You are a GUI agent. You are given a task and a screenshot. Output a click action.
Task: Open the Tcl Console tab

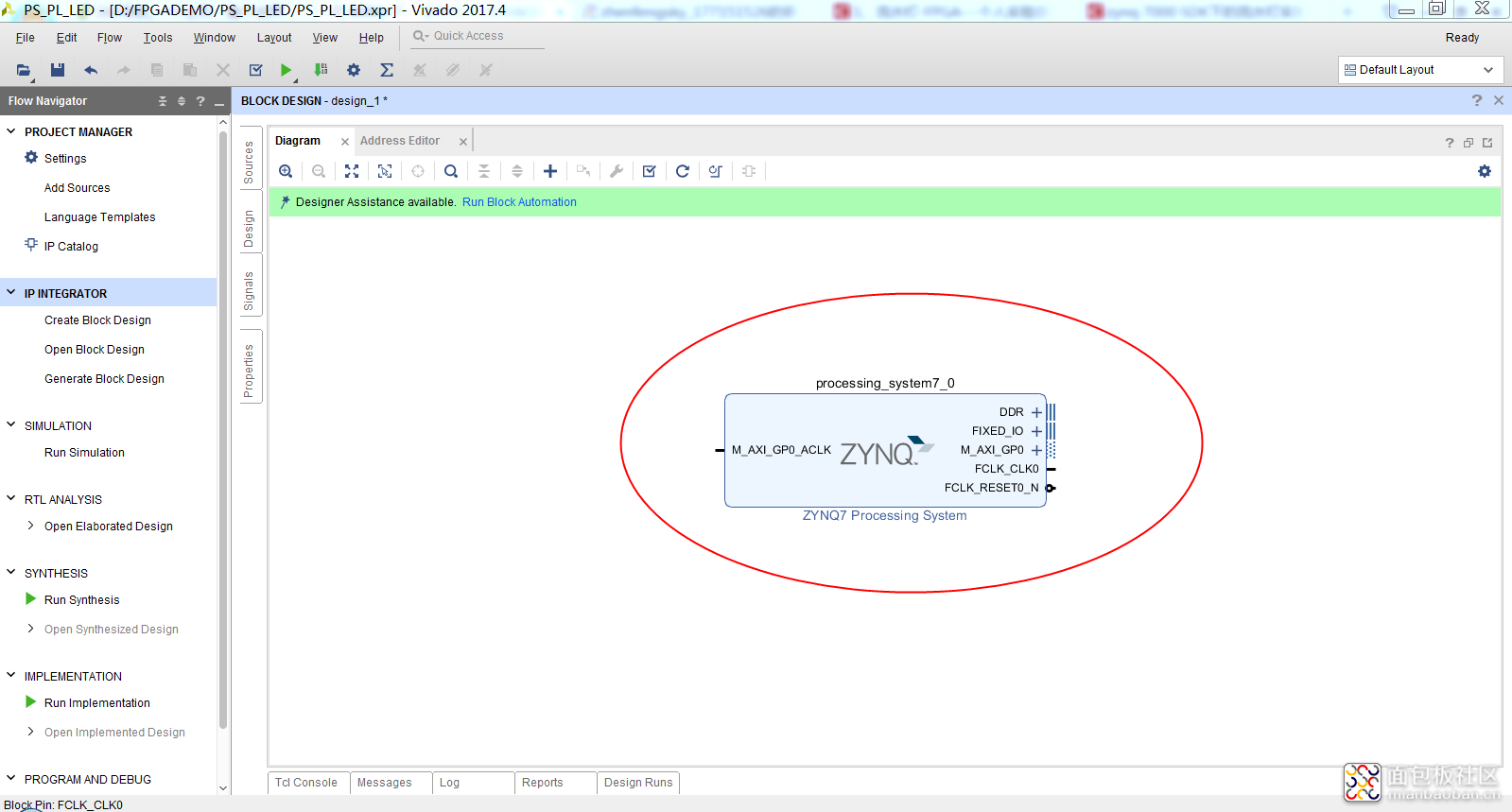click(x=306, y=783)
